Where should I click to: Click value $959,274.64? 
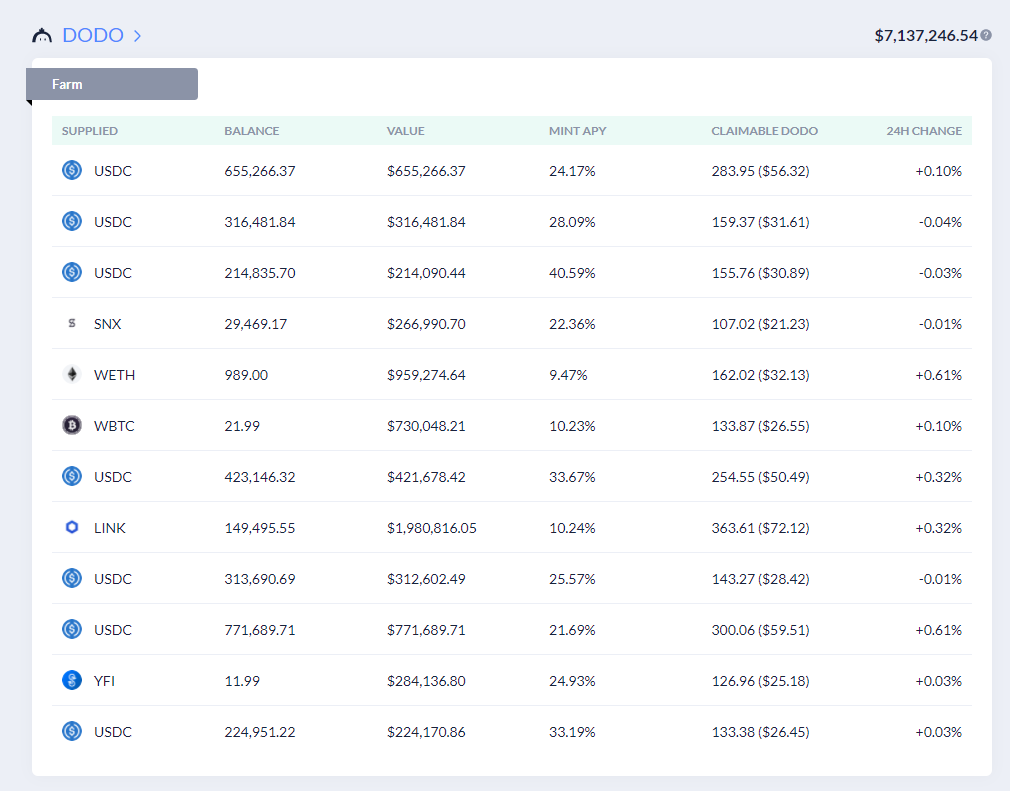[x=426, y=375]
